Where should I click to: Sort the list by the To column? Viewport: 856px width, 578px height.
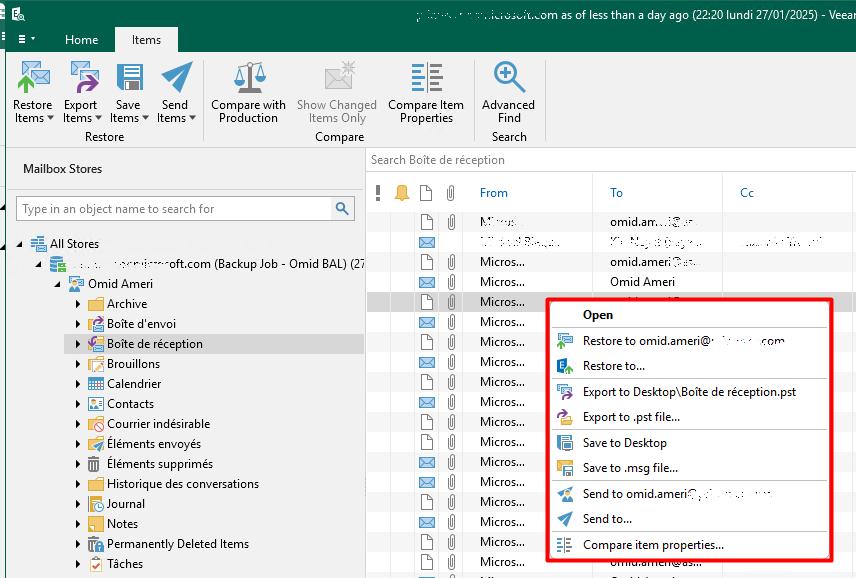(616, 193)
